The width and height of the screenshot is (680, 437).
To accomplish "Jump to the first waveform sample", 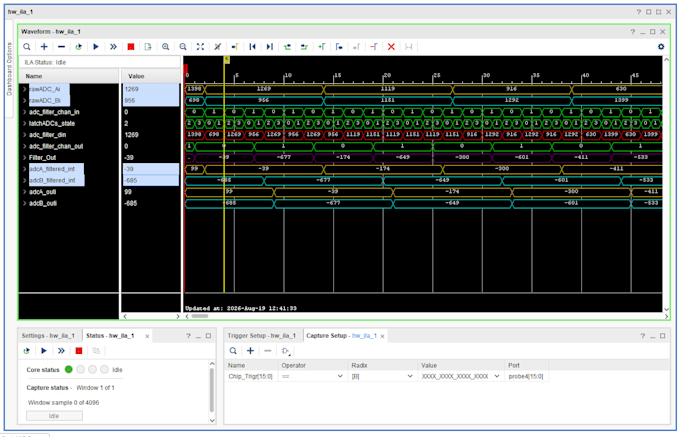I will click(x=252, y=47).
